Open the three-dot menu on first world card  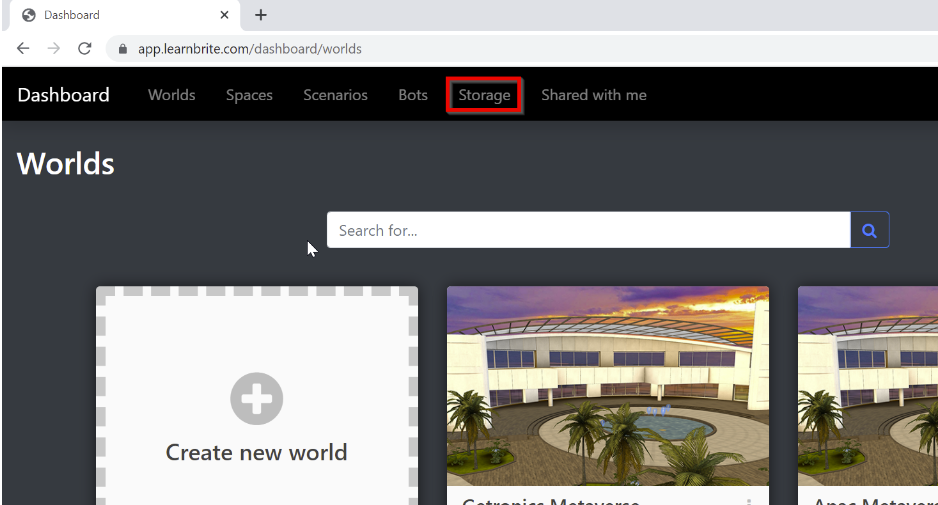[x=748, y=501]
